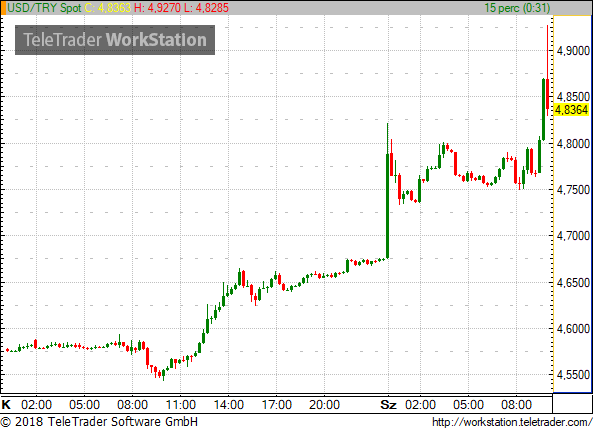Click the high value H: 4,9270
The image size is (593, 431).
tap(157, 8)
